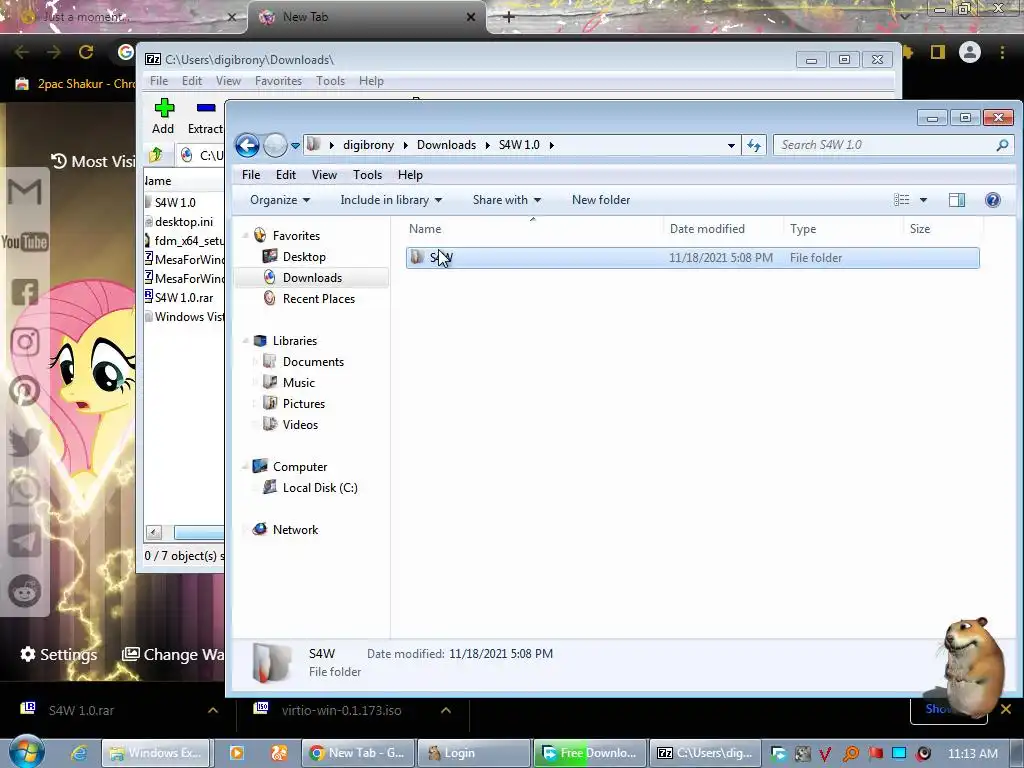This screenshot has height=768, width=1024.
Task: Click the New folder button
Action: click(601, 200)
